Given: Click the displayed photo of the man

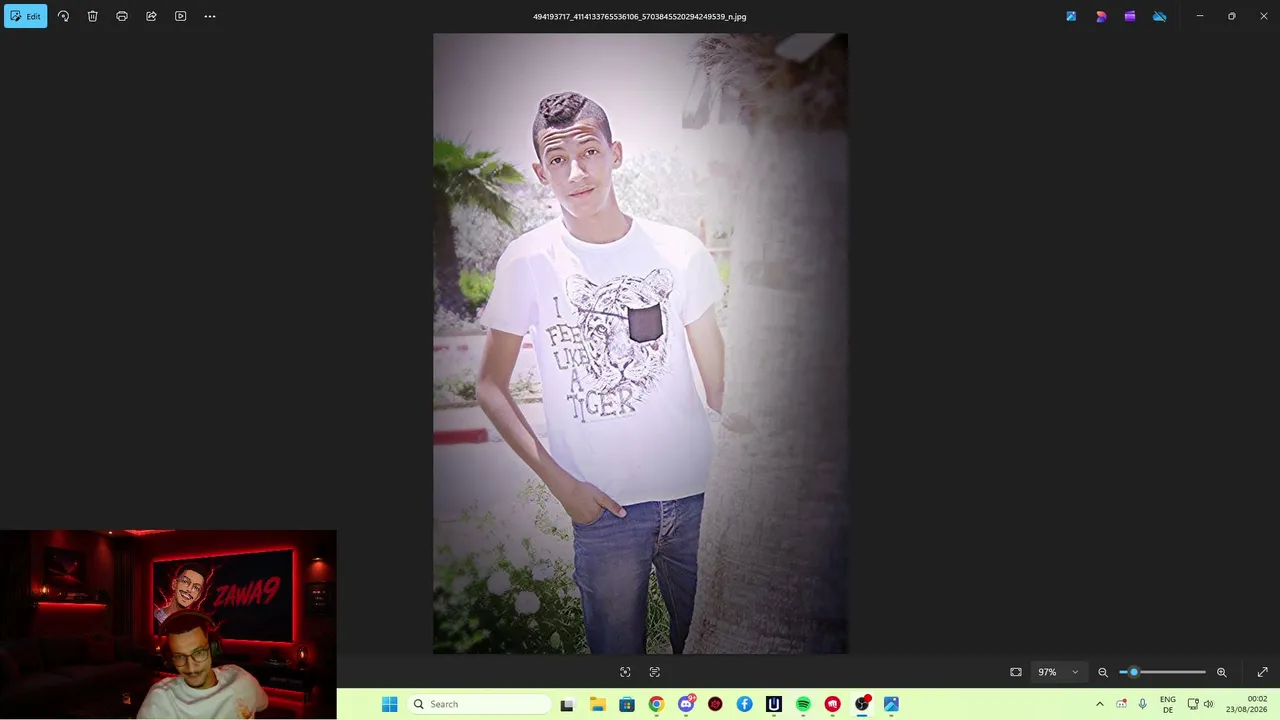Looking at the screenshot, I should (640, 343).
